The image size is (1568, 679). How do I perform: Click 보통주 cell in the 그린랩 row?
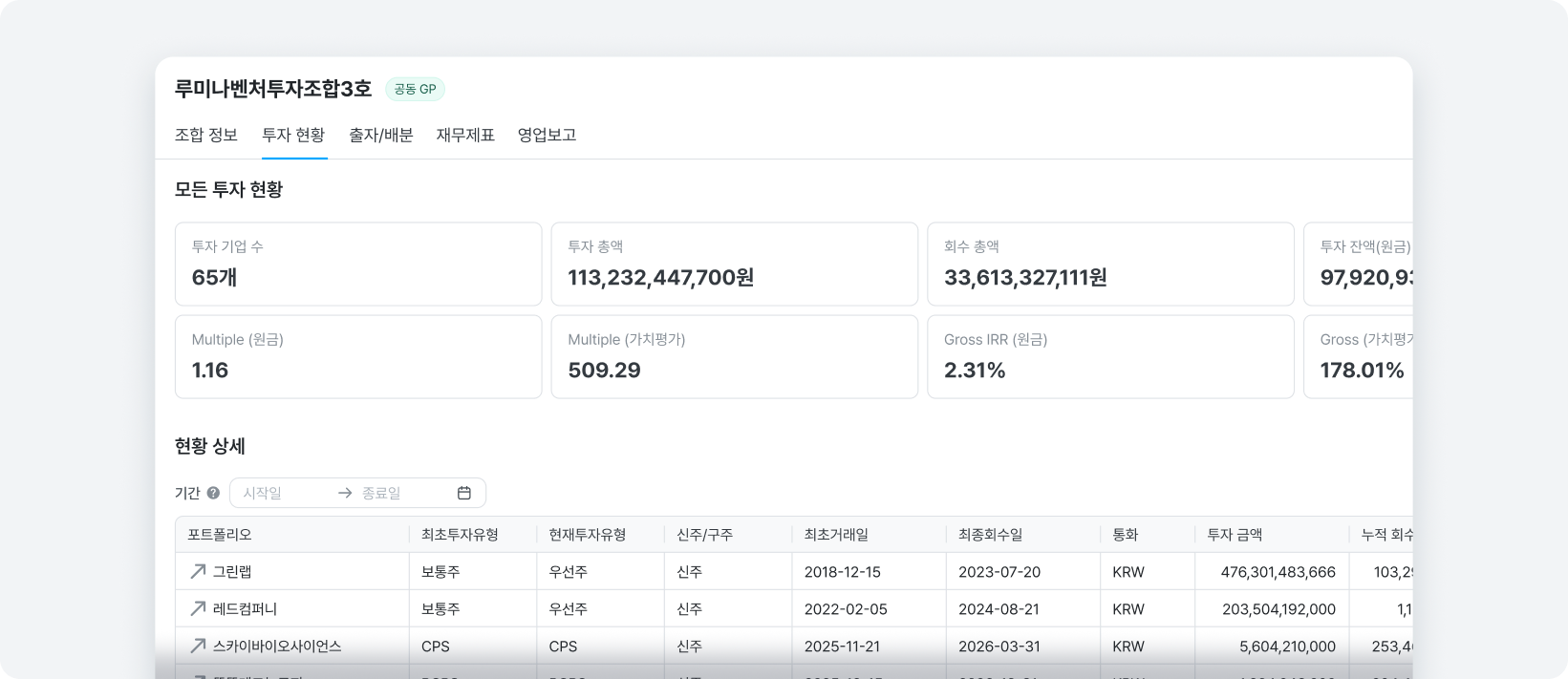pyautogui.click(x=440, y=572)
